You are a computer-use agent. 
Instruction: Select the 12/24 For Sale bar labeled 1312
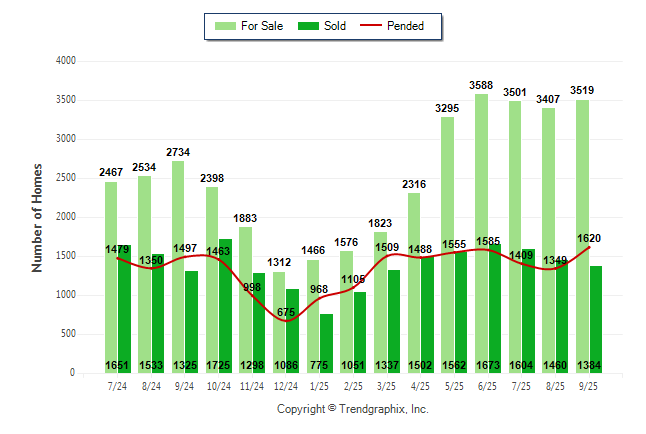[279, 320]
